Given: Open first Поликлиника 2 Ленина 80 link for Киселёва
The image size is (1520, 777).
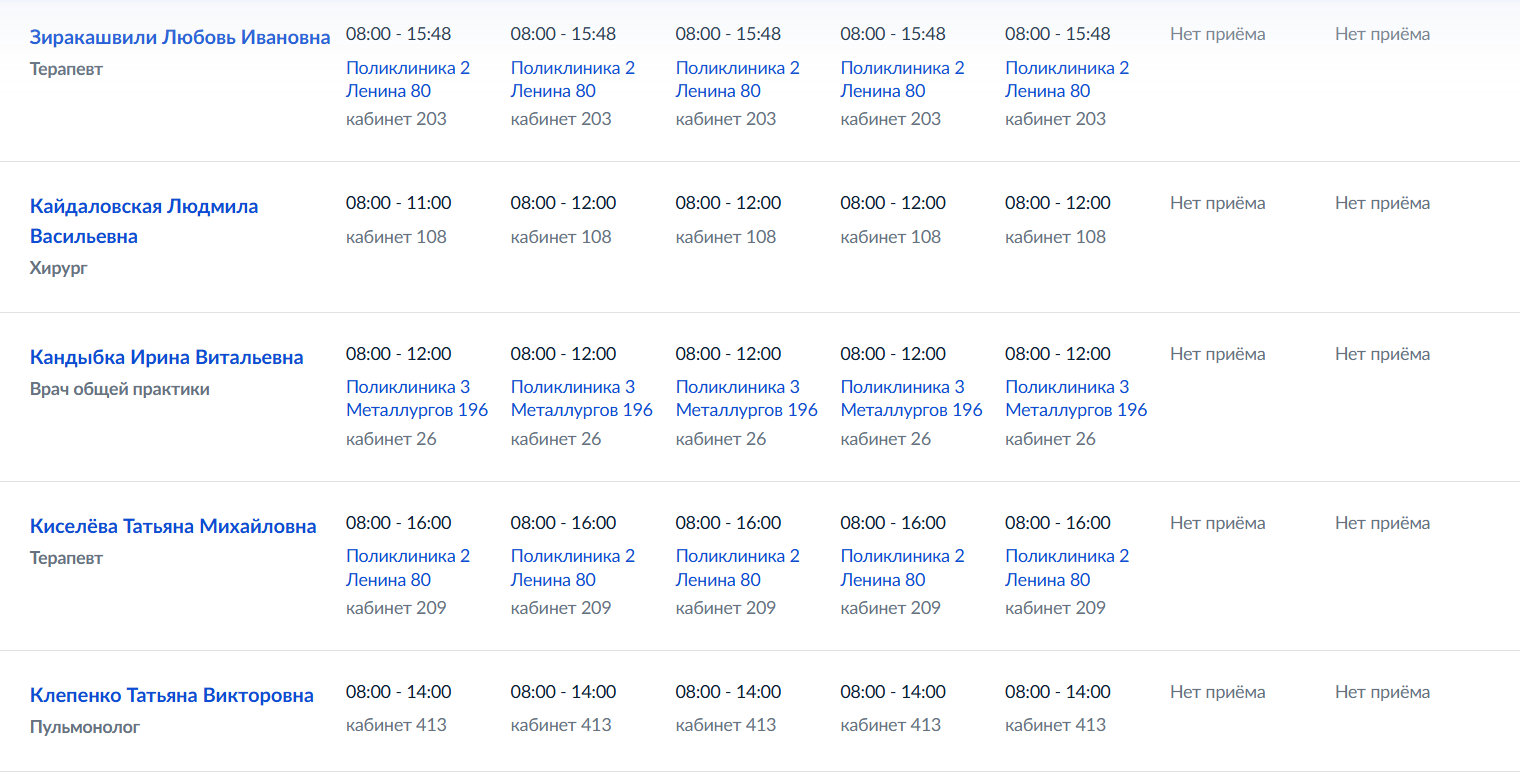Looking at the screenshot, I should click(x=408, y=567).
